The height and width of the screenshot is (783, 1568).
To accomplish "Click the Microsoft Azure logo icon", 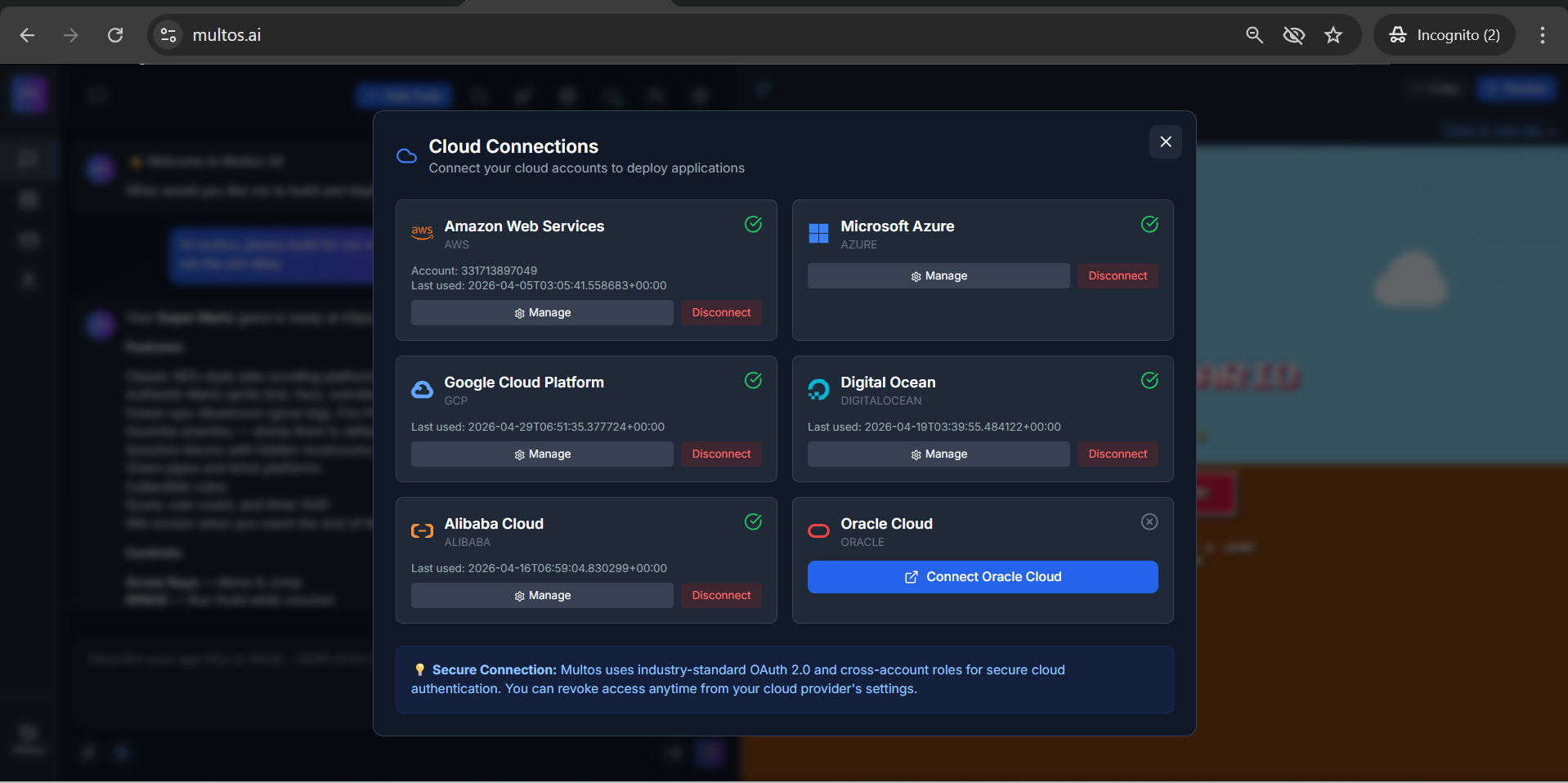I will coord(818,234).
